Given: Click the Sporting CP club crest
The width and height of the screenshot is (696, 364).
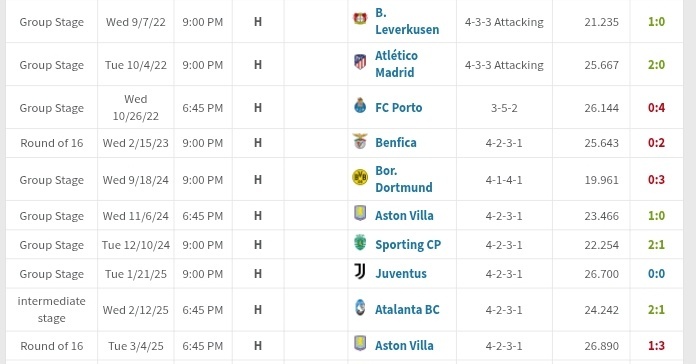Looking at the screenshot, I should 360,242.
